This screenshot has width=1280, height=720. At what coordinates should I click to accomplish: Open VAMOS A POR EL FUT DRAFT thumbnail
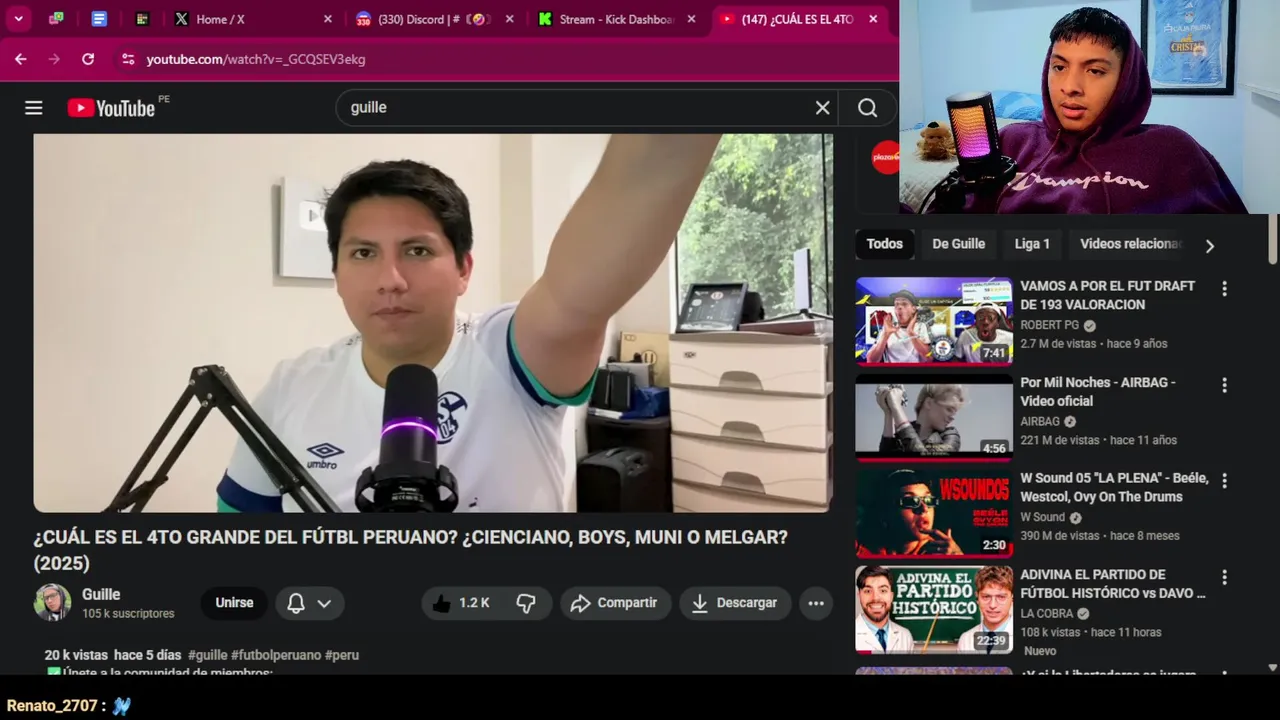934,321
